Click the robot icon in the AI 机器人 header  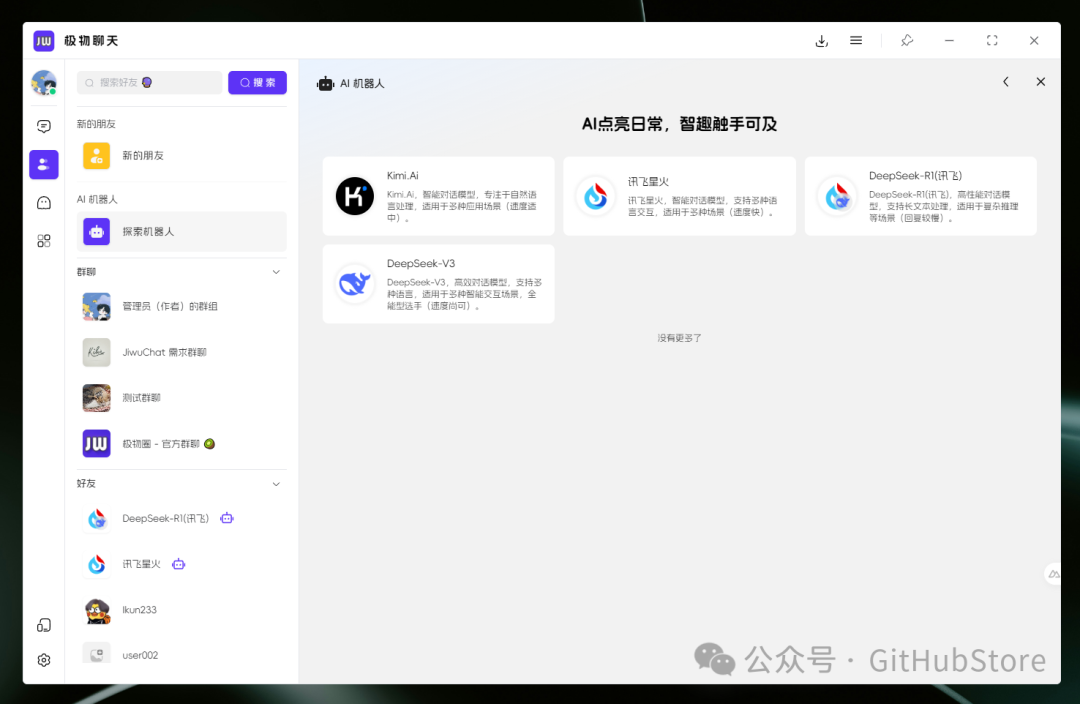[x=325, y=83]
